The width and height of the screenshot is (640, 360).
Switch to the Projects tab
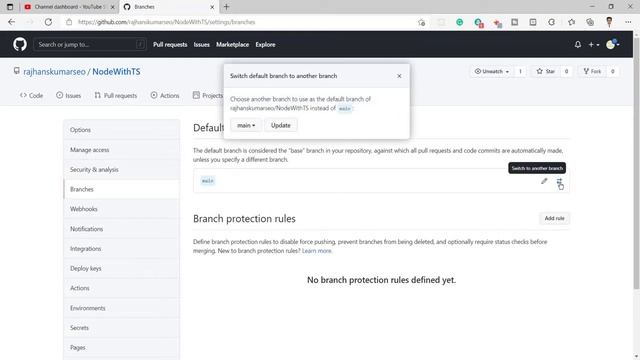(x=208, y=95)
